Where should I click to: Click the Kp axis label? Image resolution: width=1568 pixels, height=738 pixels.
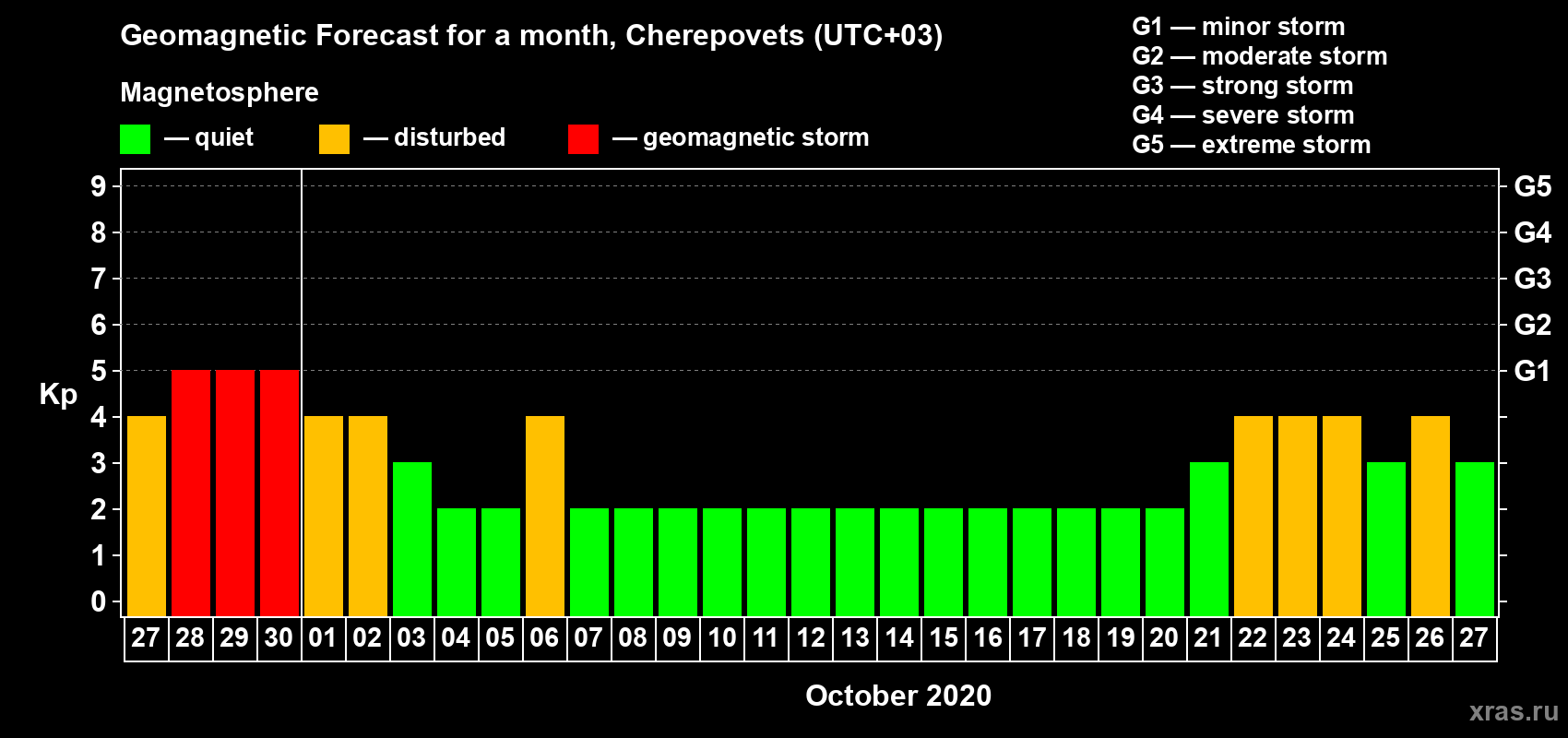click(x=58, y=395)
